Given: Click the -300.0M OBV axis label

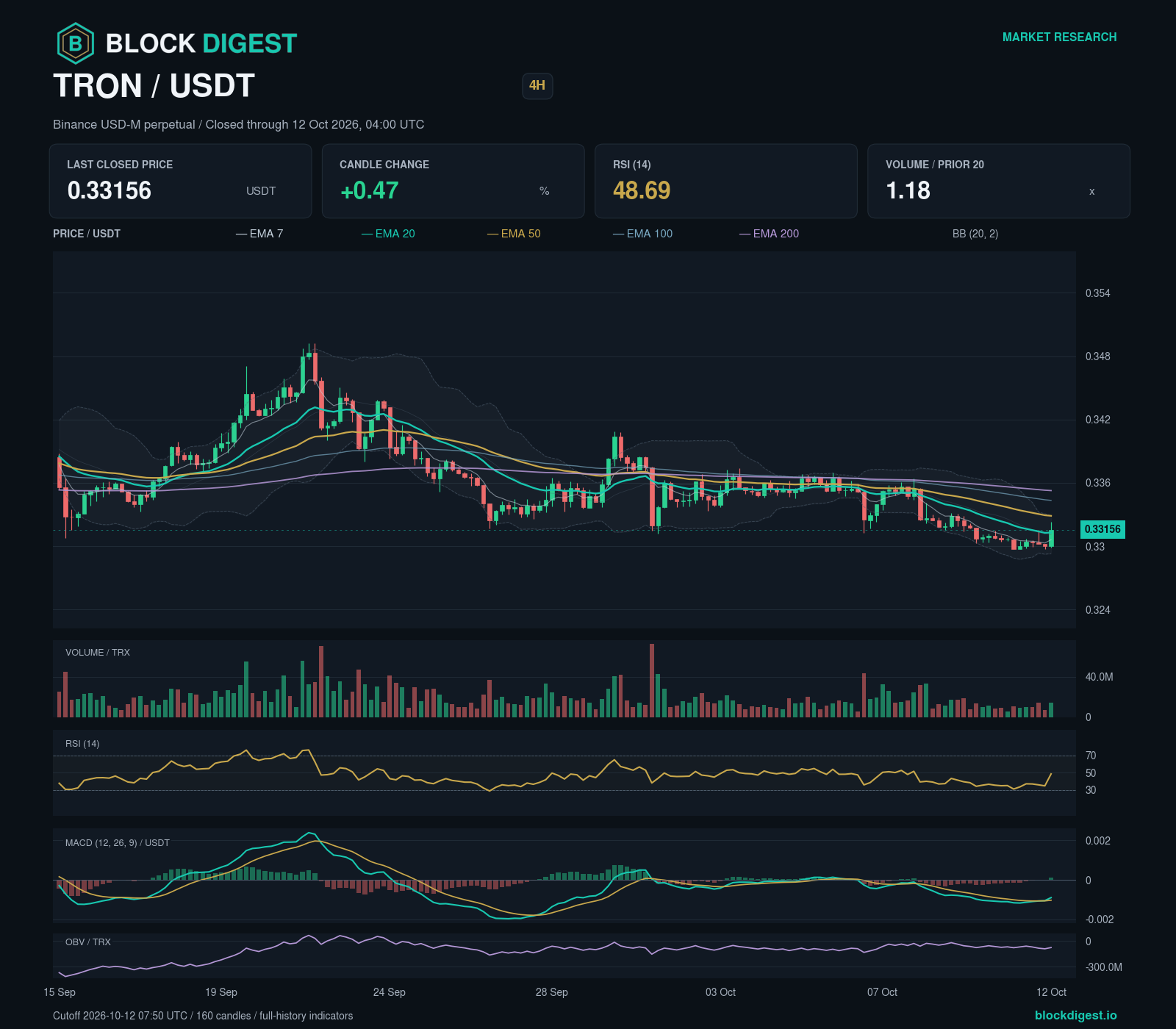Looking at the screenshot, I should [1104, 967].
